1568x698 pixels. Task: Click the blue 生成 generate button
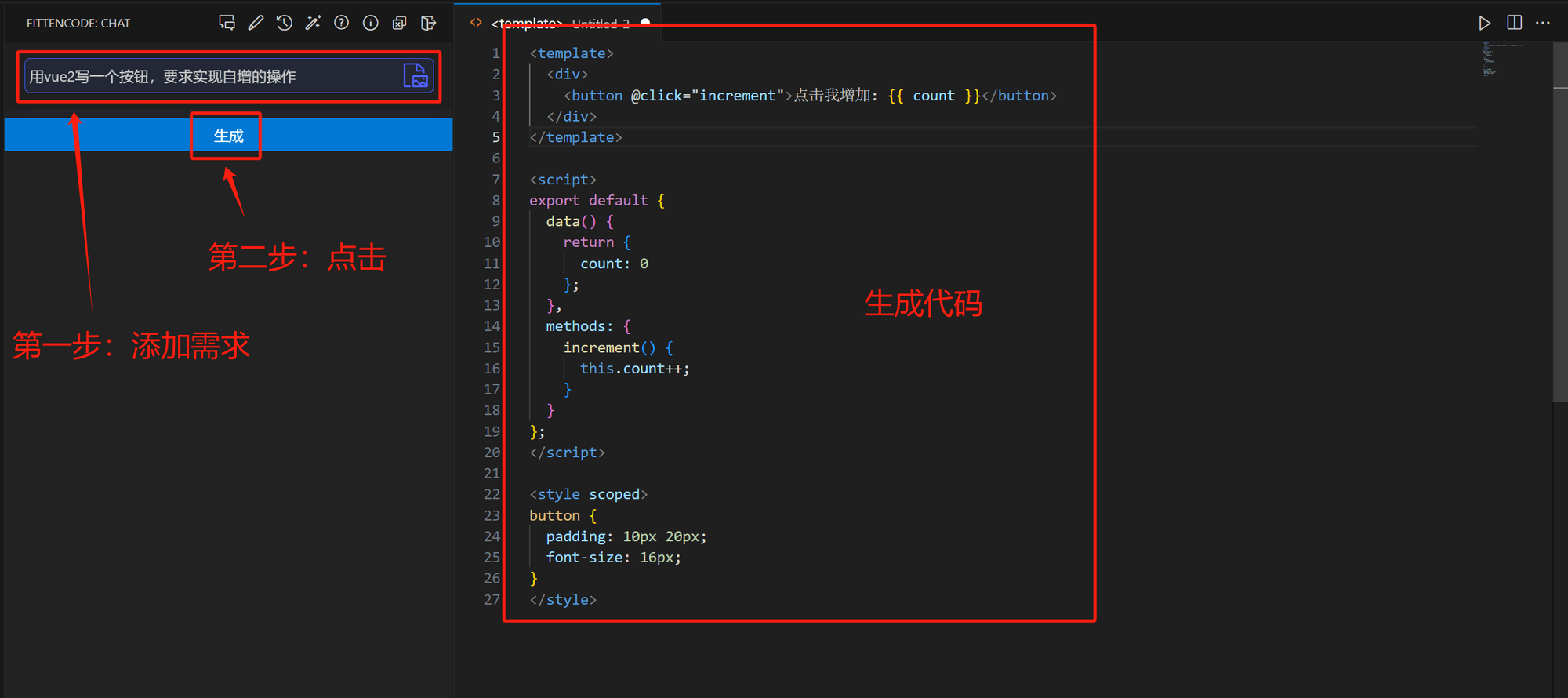coord(228,135)
